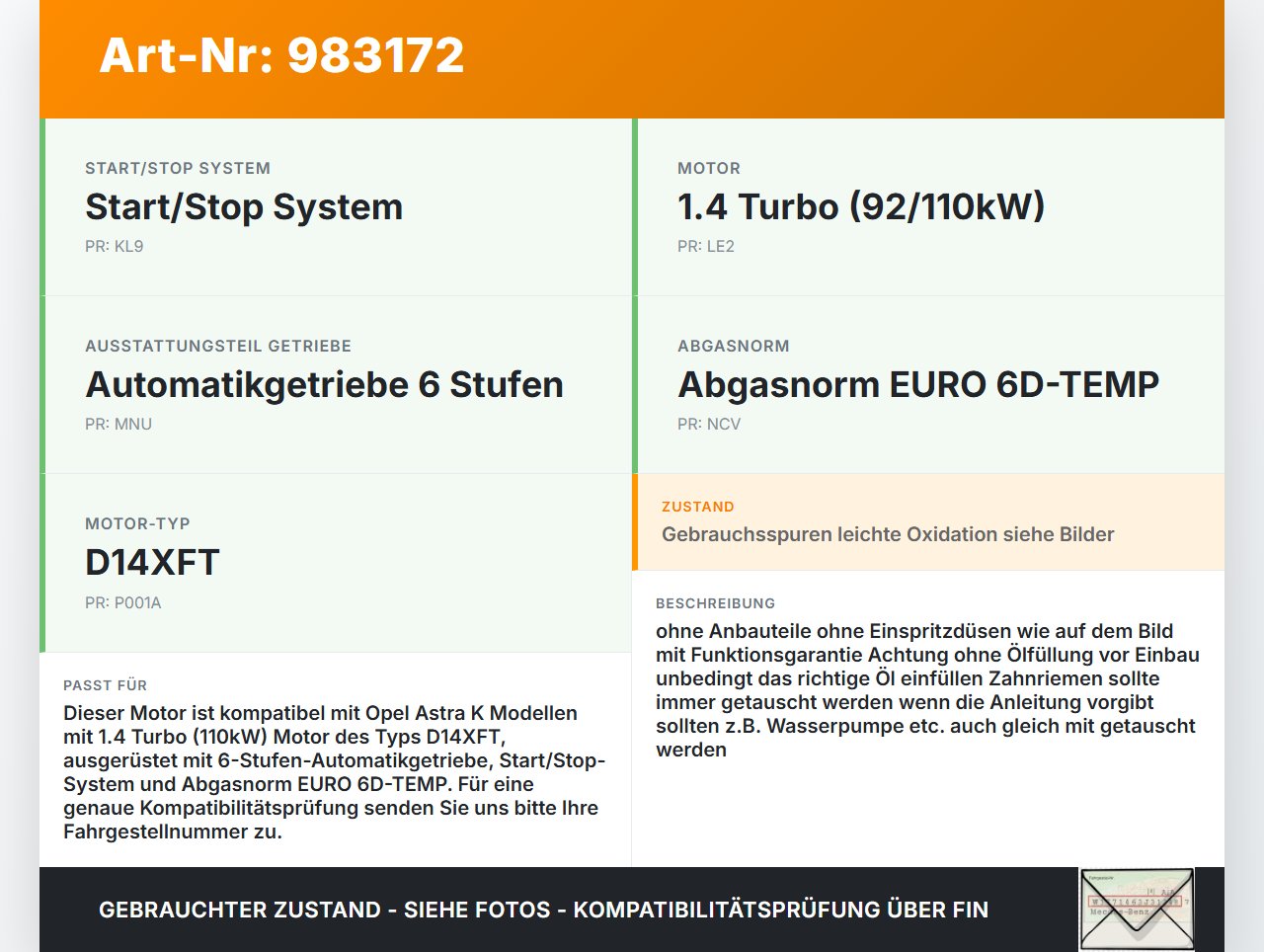Viewport: 1264px width, 952px height.
Task: Click the Art-Nr: 983172 header
Action: [x=281, y=56]
